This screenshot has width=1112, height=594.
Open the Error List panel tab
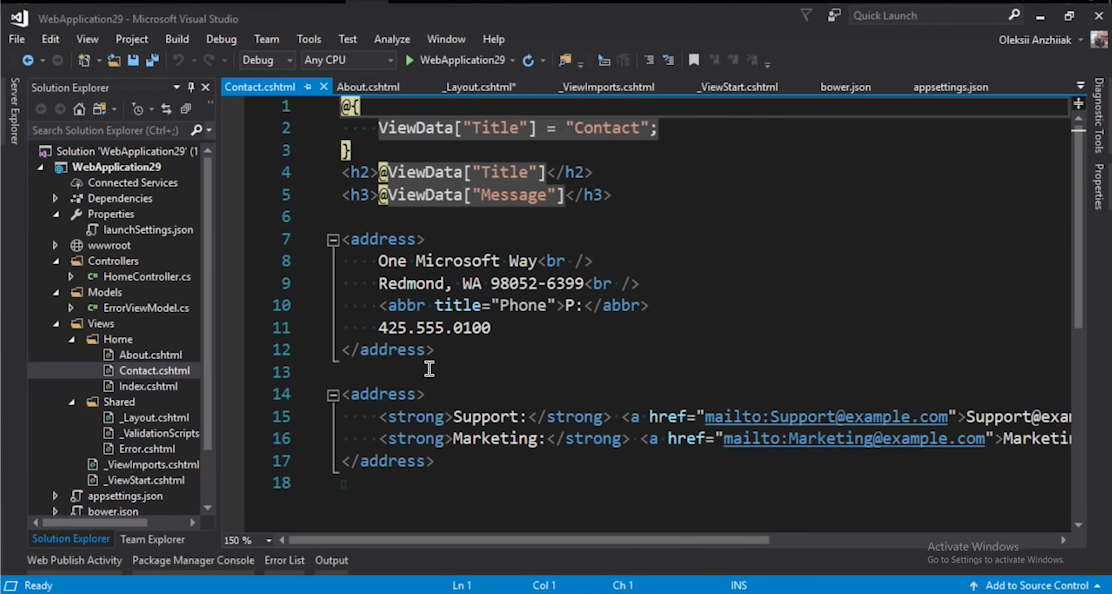[284, 561]
